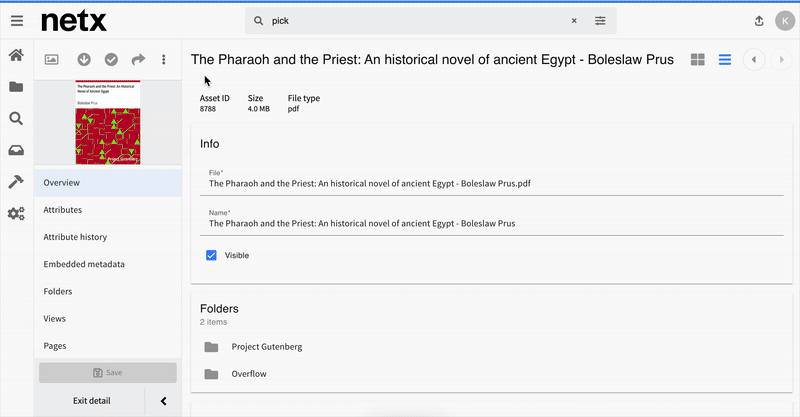Screen dimensions: 800x417
Task: Open the Project Gutenberg folder
Action: click(267, 347)
